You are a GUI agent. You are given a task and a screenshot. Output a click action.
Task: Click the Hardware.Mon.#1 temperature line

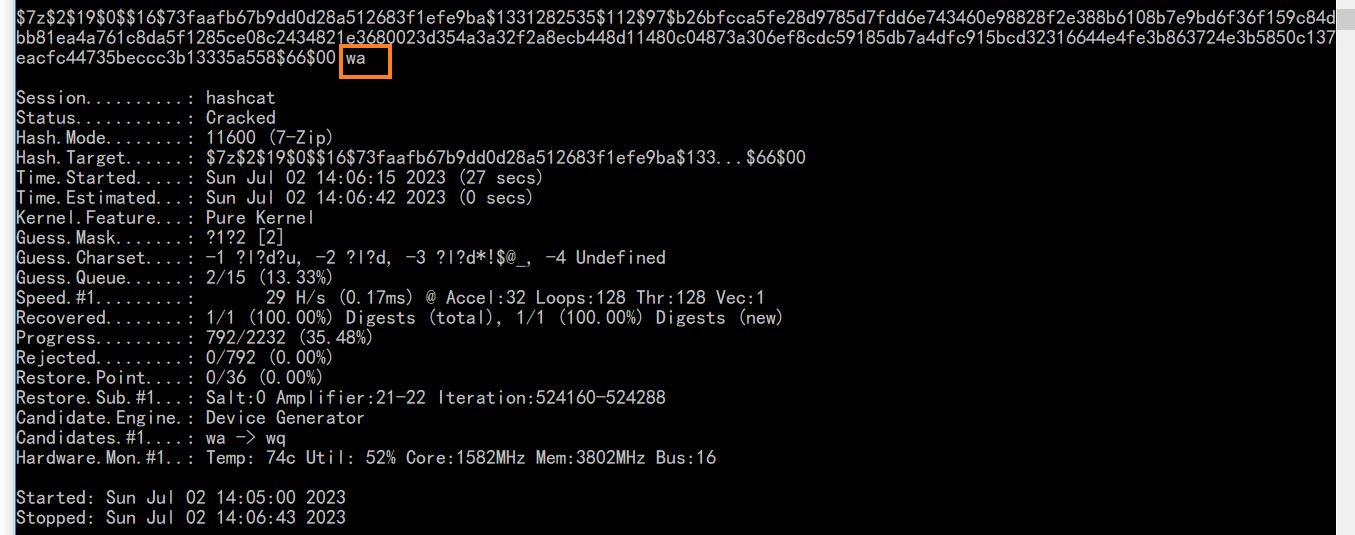(x=460, y=458)
